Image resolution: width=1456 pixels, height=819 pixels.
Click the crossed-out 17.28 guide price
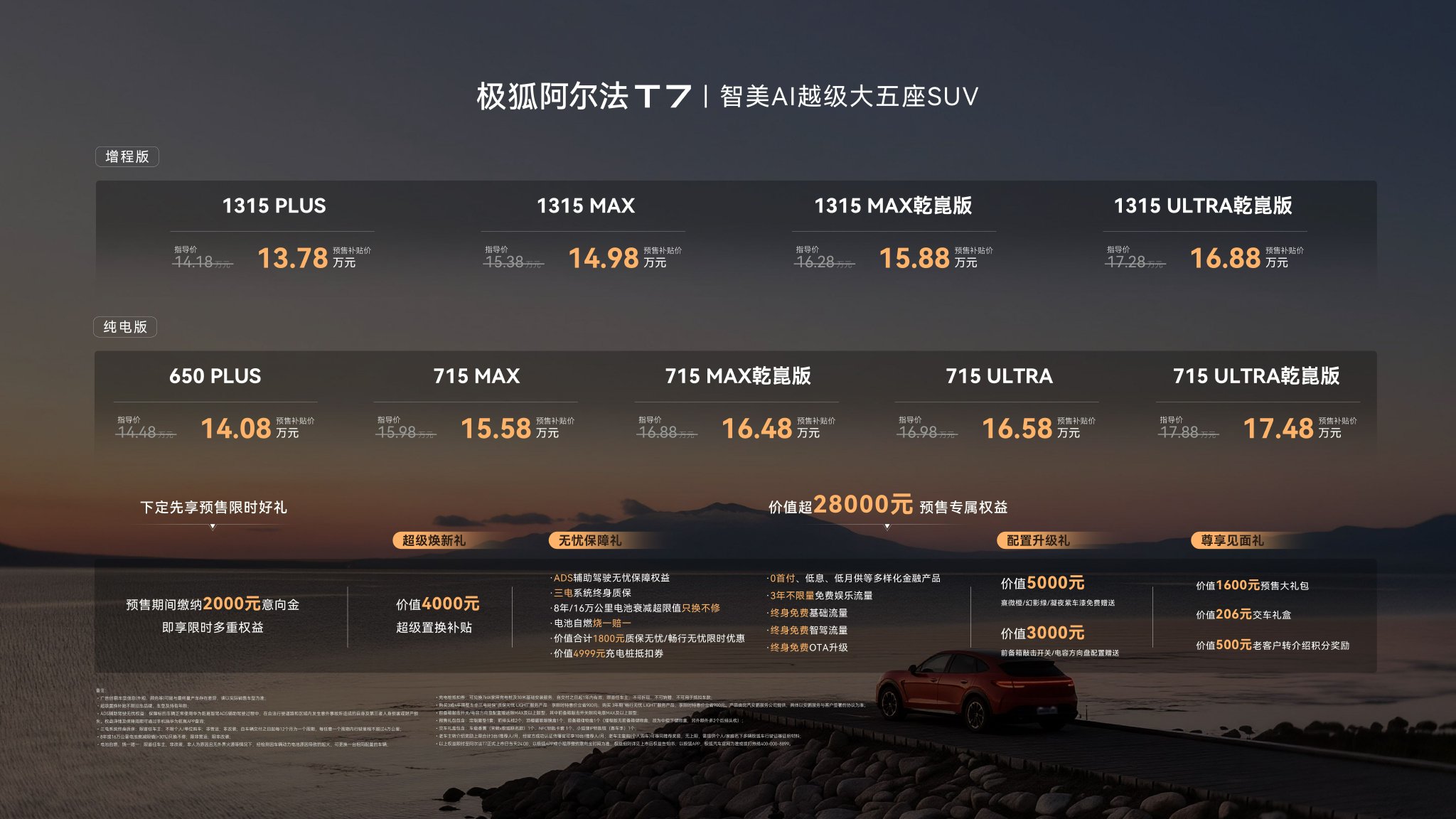click(1135, 262)
